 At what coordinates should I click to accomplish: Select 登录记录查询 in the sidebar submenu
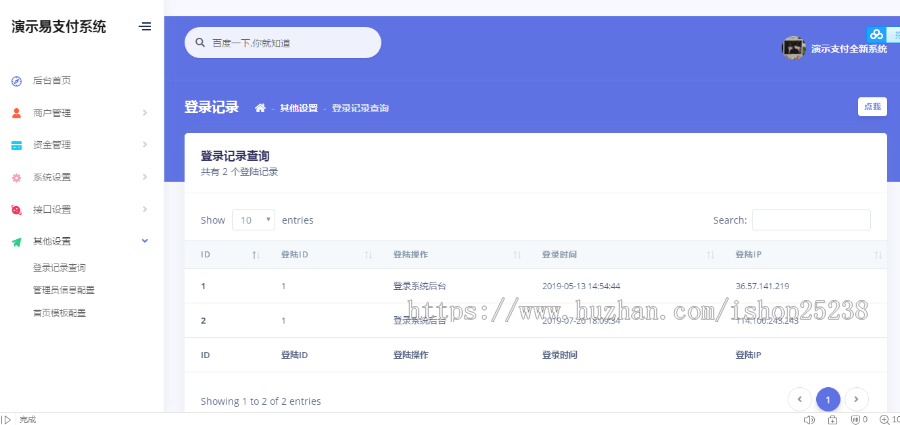59,268
